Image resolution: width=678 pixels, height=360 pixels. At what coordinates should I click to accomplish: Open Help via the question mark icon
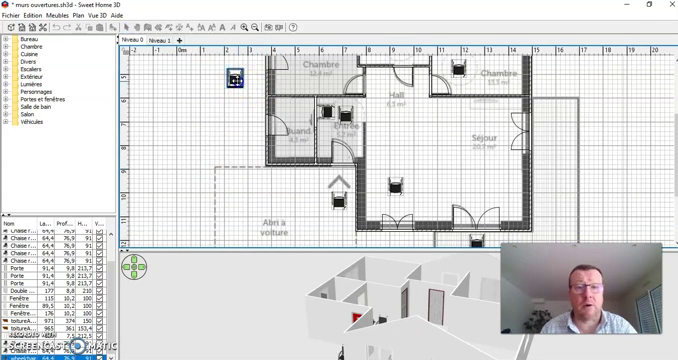click(293, 27)
